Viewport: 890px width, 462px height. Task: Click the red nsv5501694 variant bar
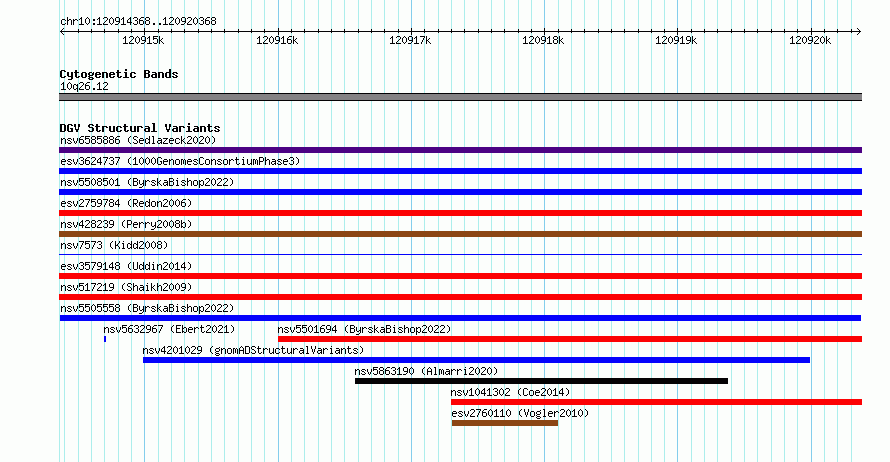[570, 339]
